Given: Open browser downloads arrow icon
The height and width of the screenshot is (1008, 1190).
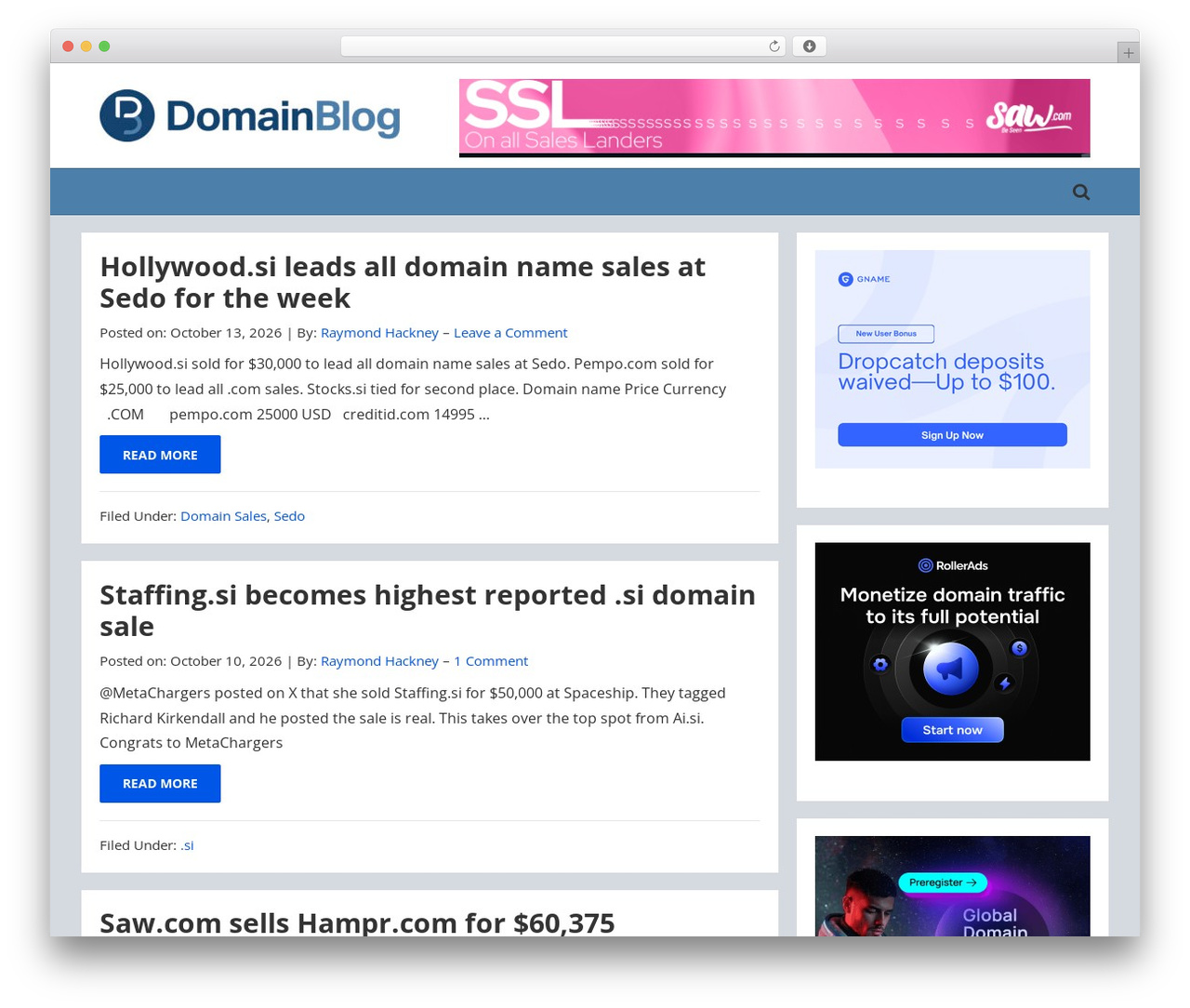Looking at the screenshot, I should [809, 46].
